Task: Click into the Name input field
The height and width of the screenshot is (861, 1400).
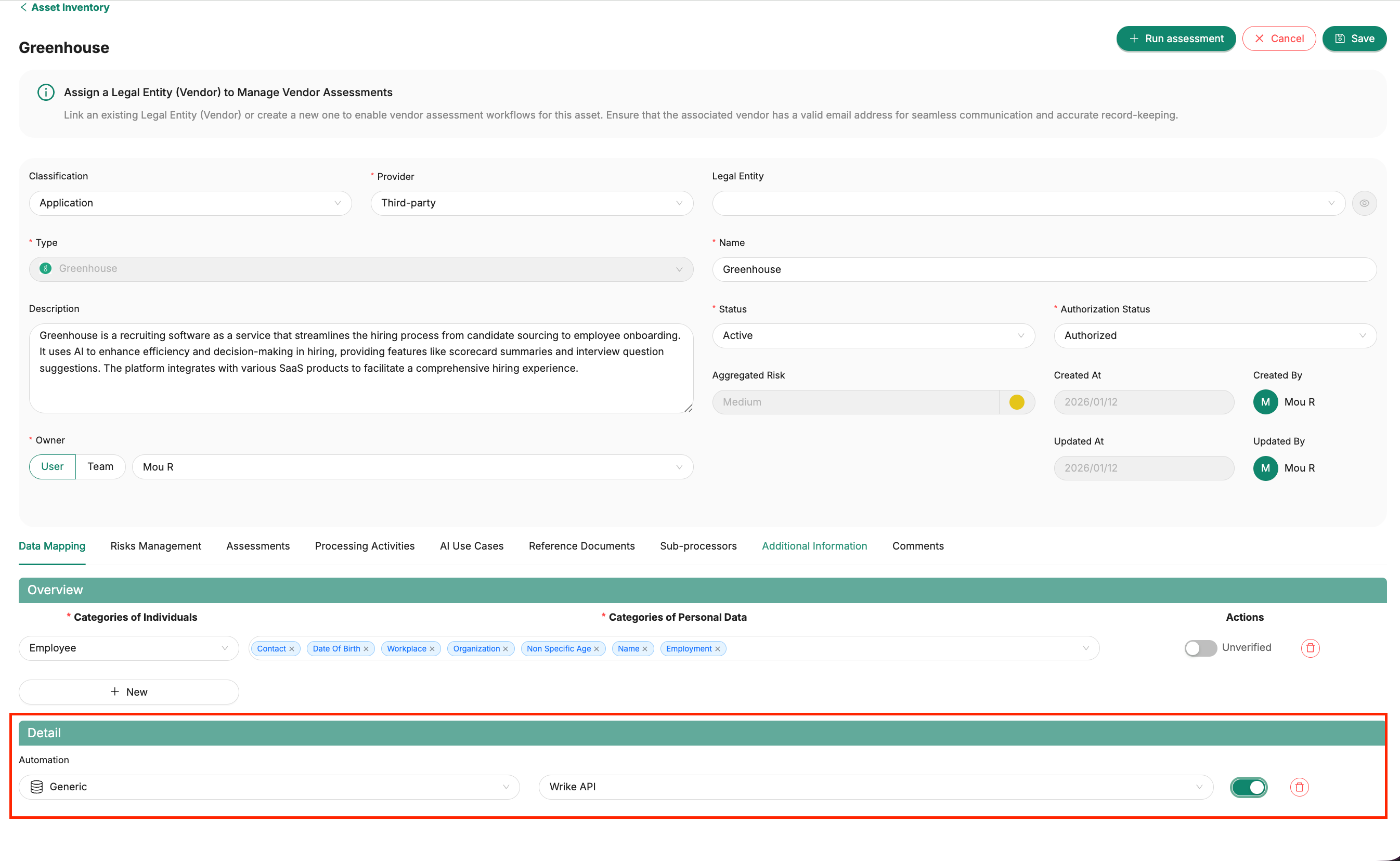Action: (x=1043, y=269)
